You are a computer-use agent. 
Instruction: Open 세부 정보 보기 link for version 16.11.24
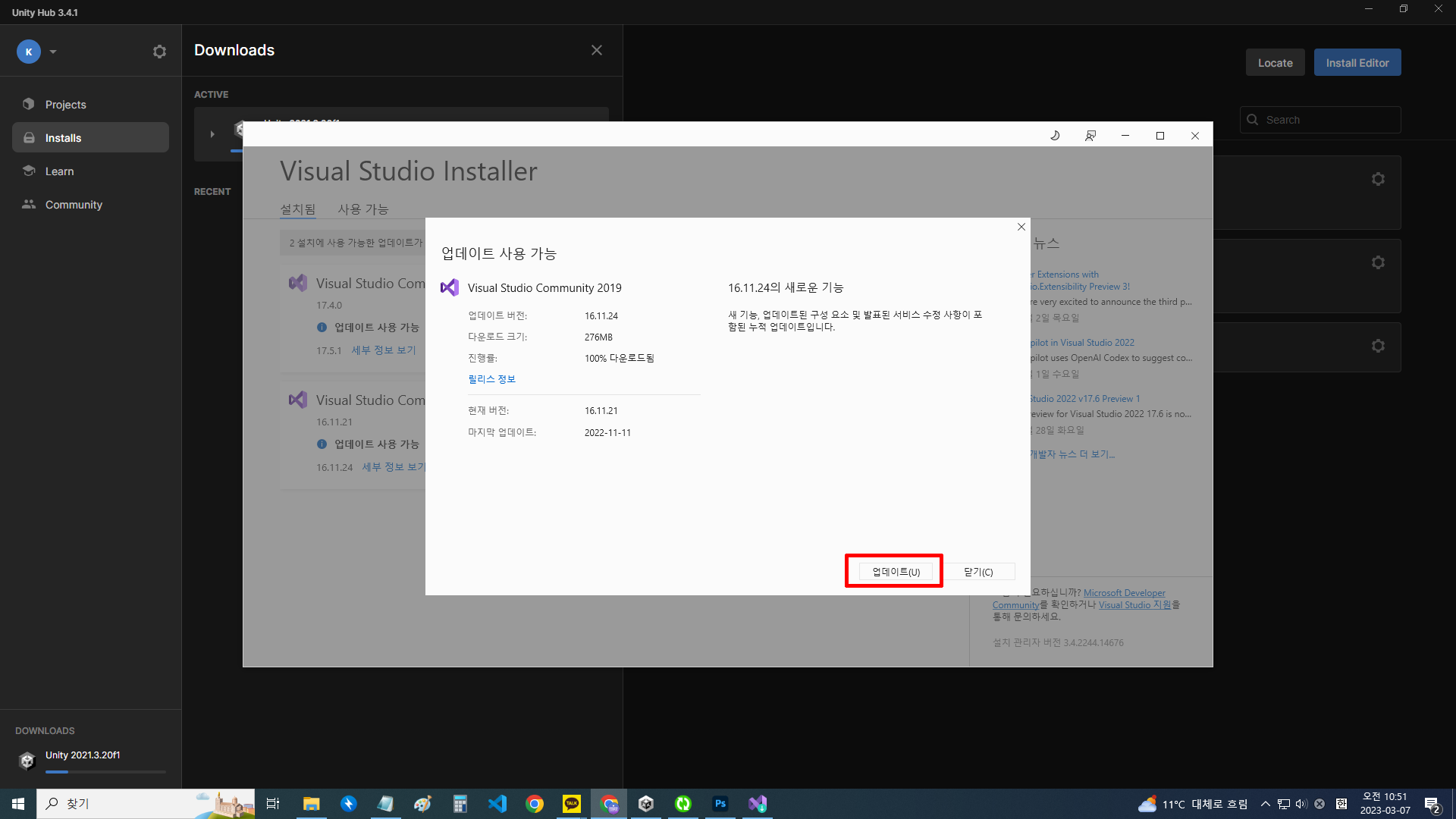[x=393, y=467]
